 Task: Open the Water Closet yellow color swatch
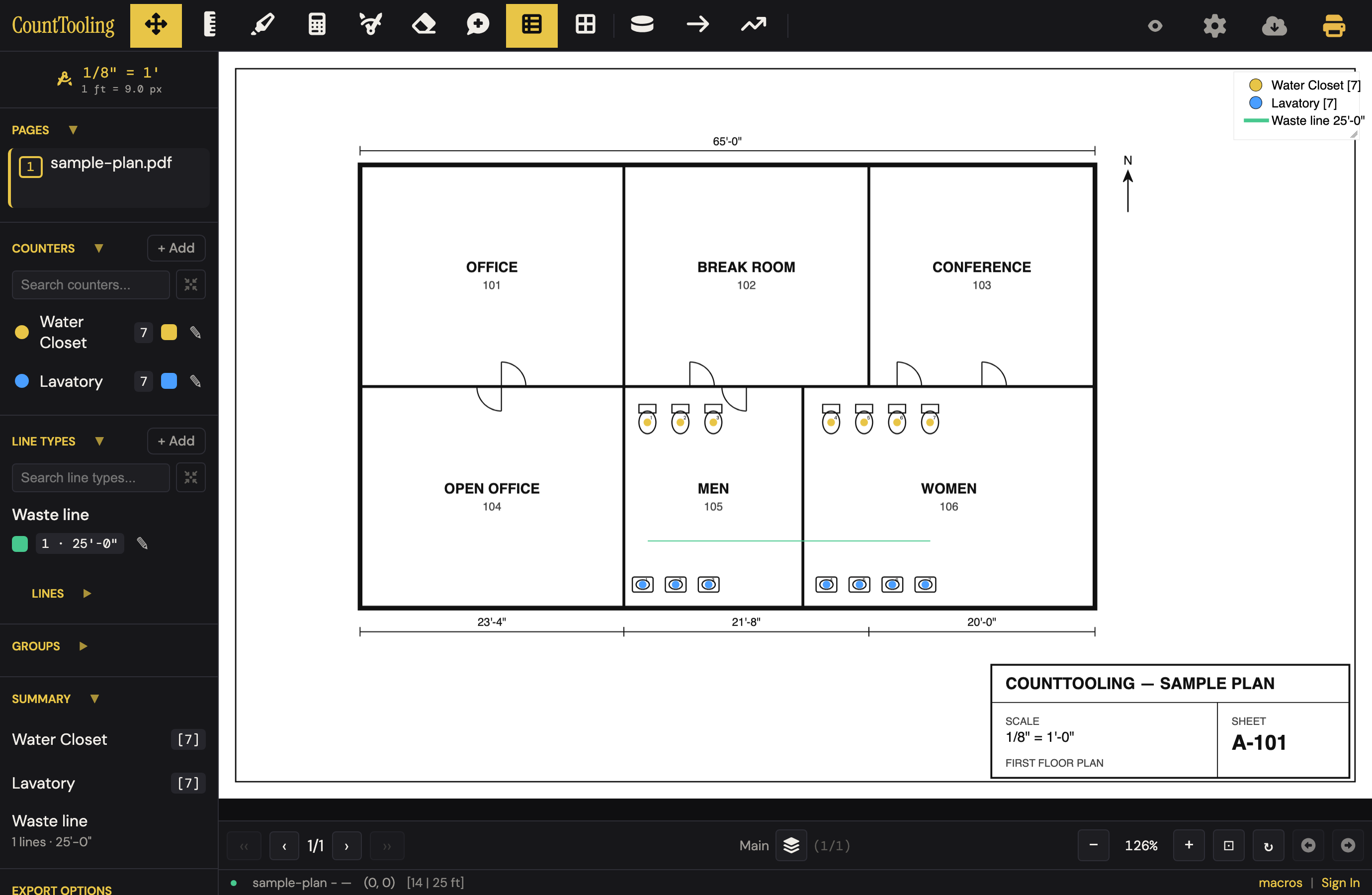pos(169,333)
